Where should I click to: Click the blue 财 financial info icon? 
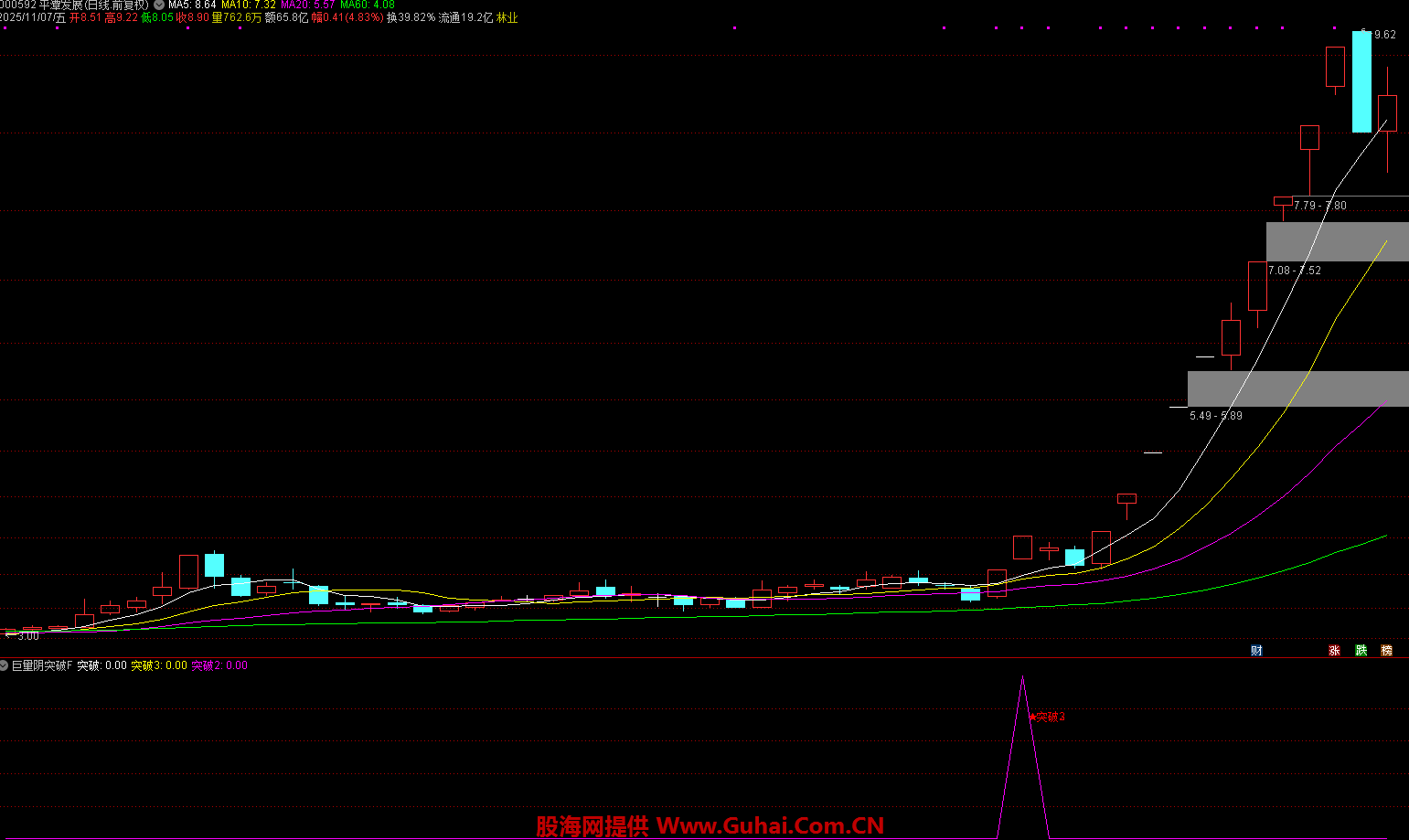[x=1256, y=650]
